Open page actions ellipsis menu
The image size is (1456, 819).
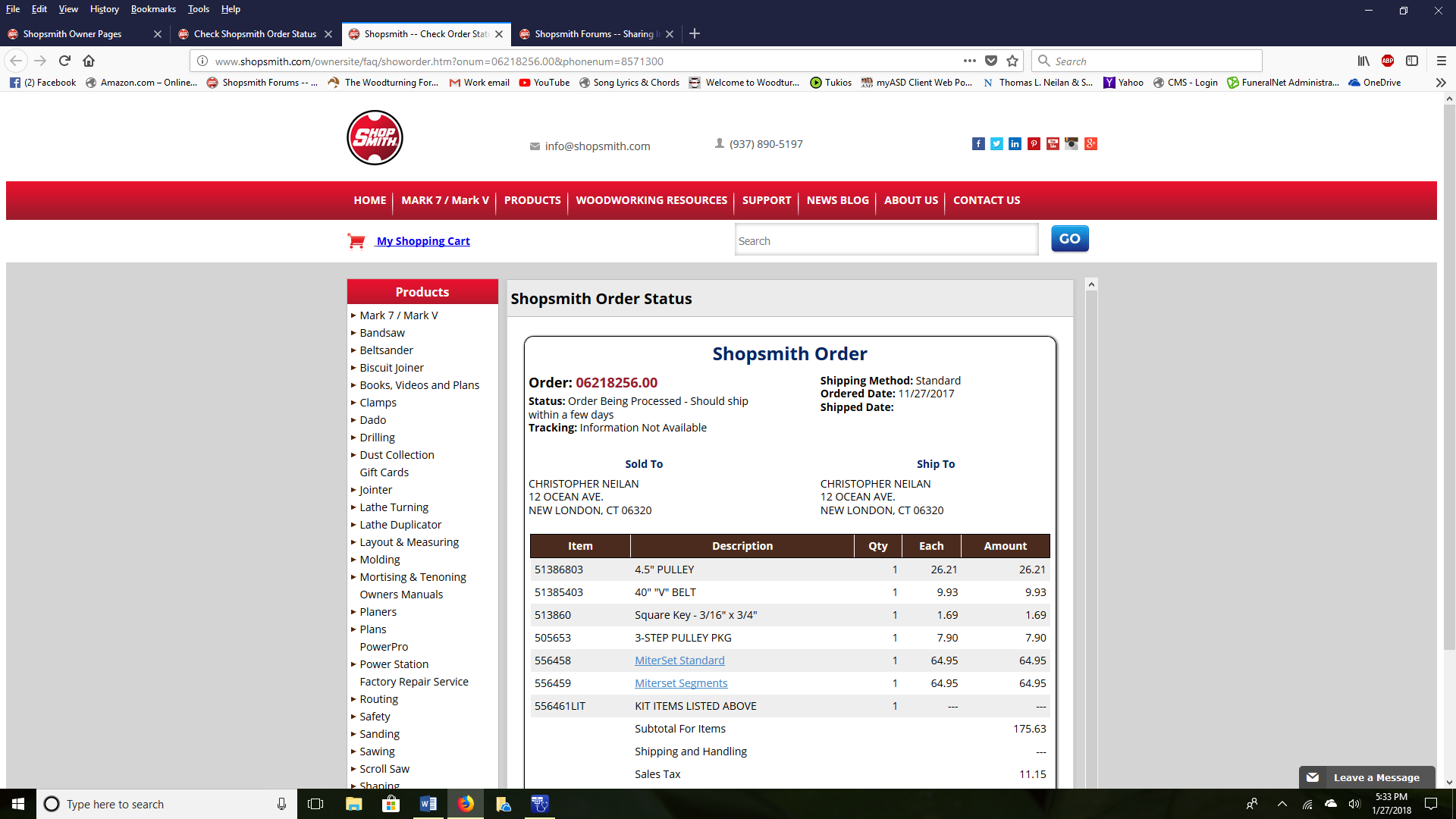point(969,61)
